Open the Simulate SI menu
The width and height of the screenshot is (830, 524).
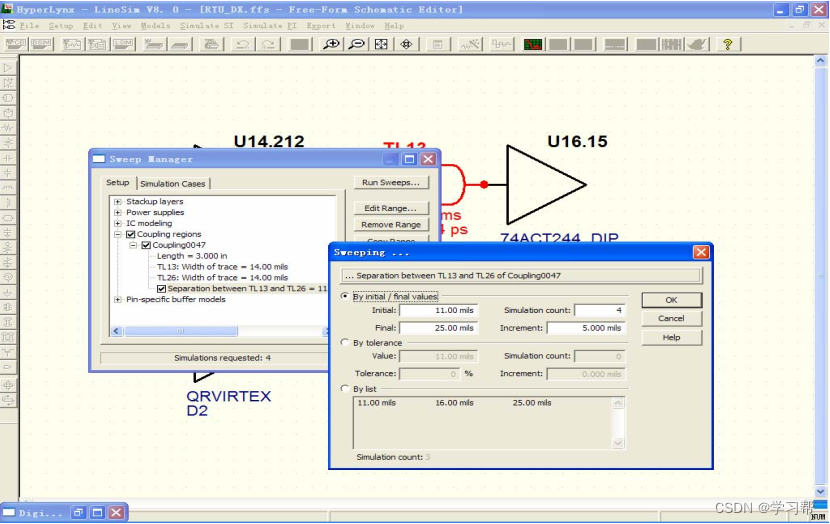(x=206, y=25)
